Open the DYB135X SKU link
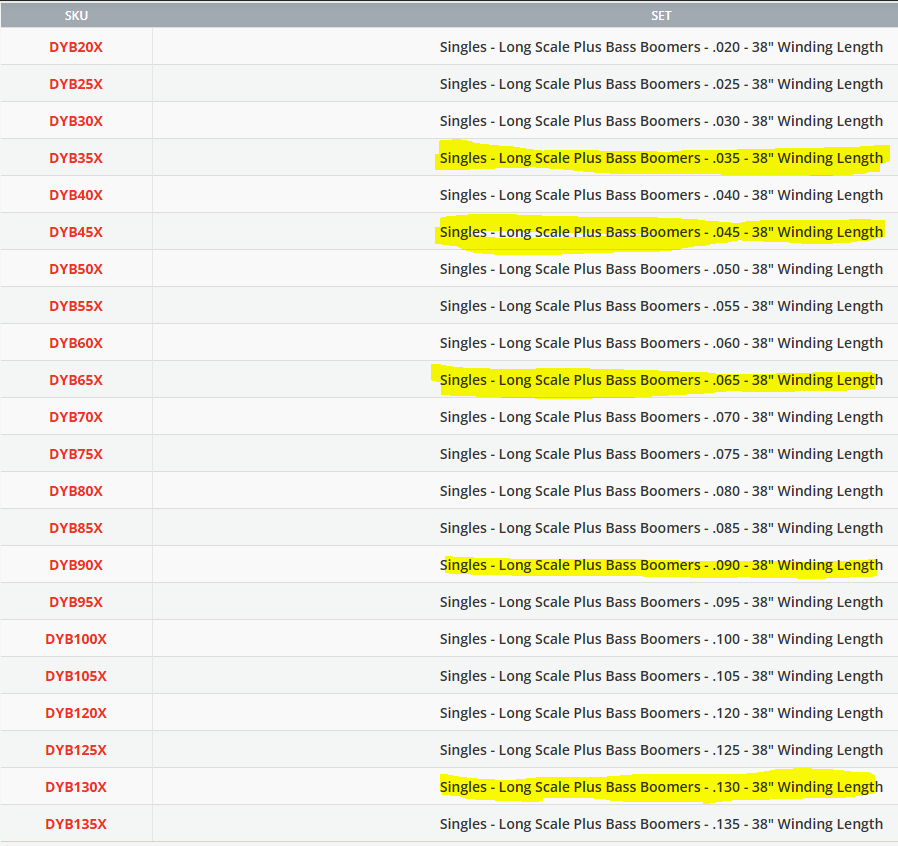Screen dimensions: 898x846 coord(76,824)
